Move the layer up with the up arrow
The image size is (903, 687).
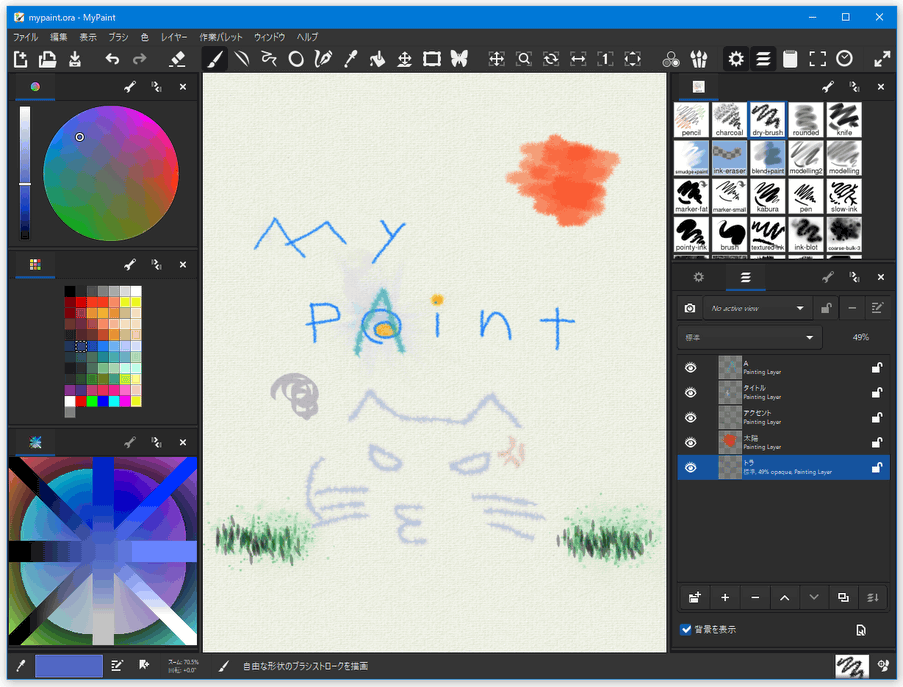[784, 598]
